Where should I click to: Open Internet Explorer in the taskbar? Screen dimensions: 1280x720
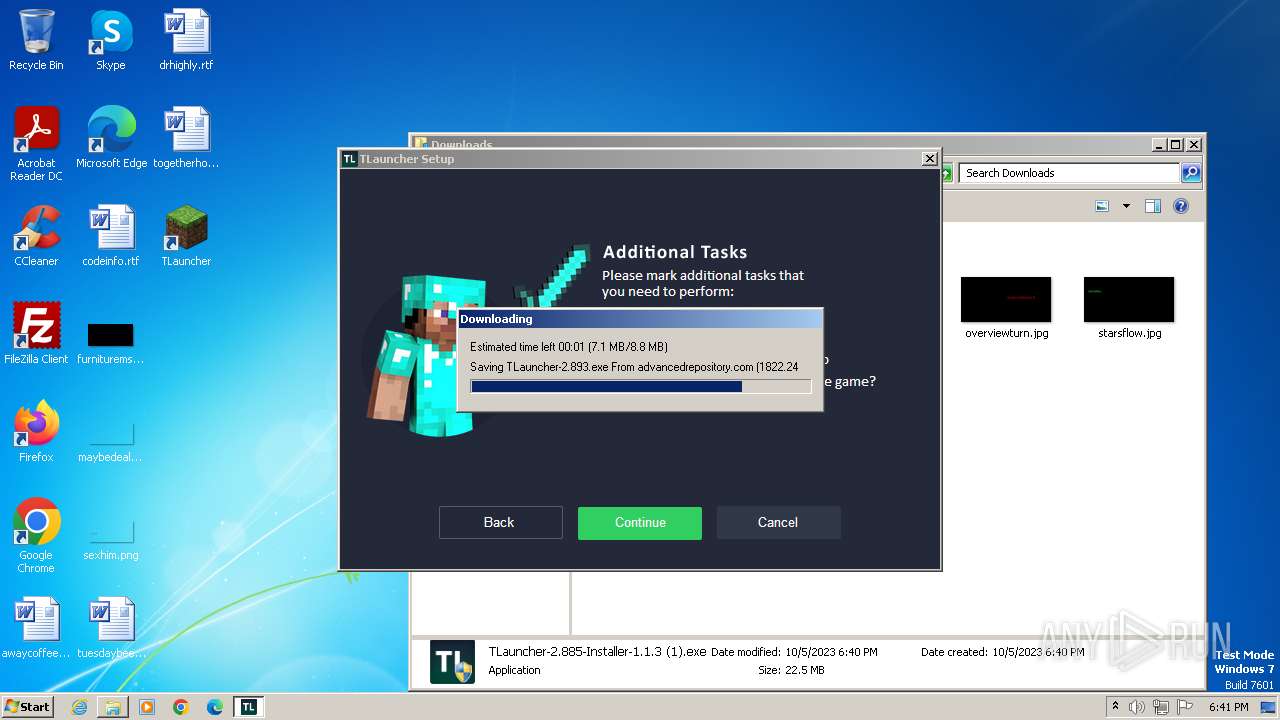pyautogui.click(x=79, y=707)
